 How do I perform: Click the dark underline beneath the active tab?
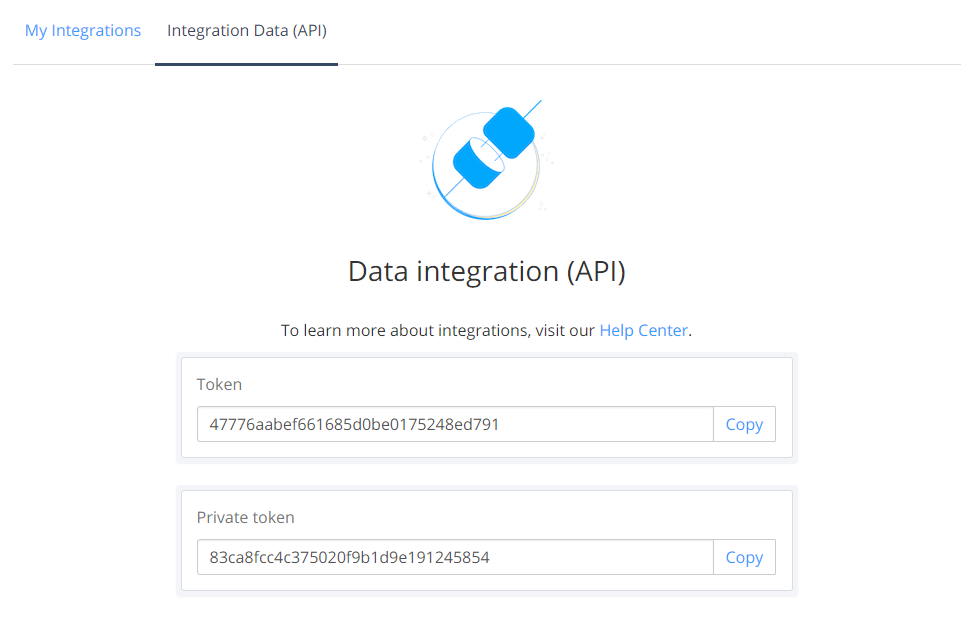[x=246, y=64]
